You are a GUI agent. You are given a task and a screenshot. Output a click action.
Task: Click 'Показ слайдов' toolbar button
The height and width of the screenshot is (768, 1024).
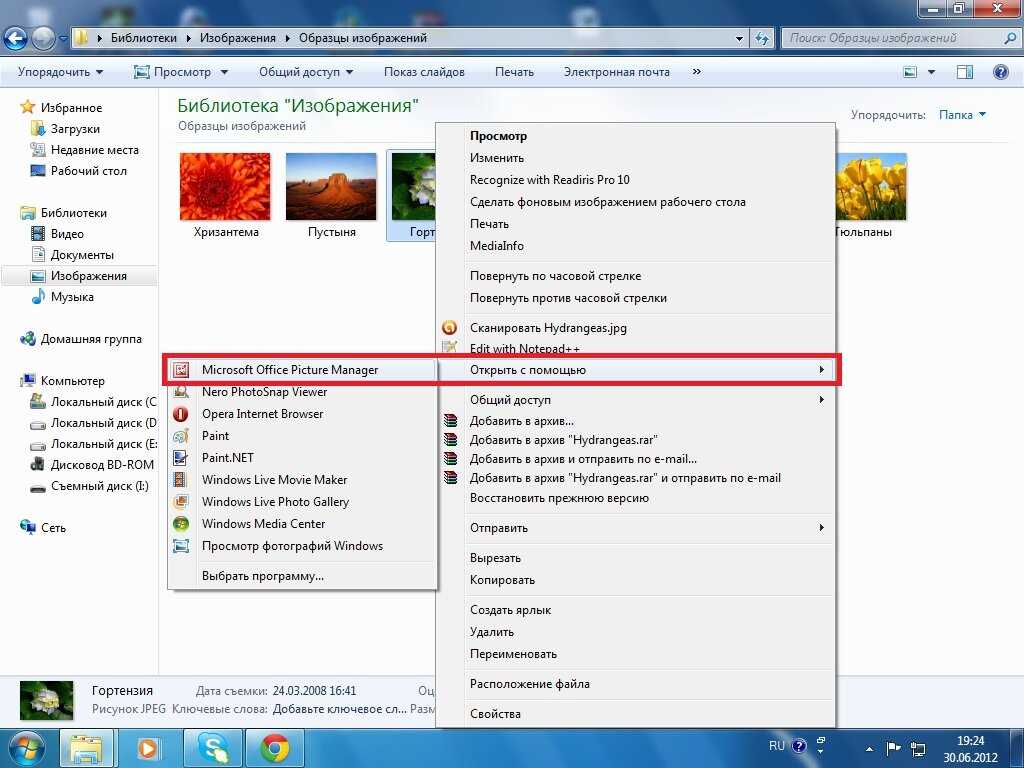click(x=424, y=72)
